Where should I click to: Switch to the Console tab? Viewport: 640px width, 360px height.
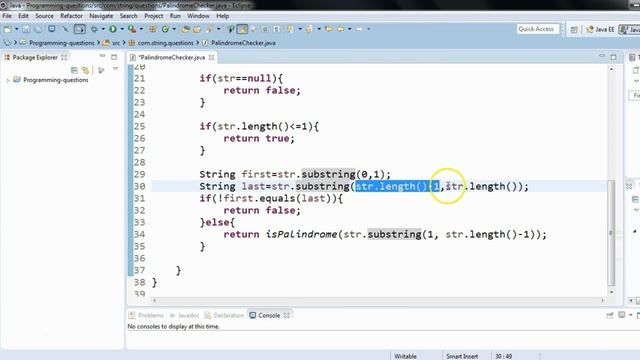265,316
